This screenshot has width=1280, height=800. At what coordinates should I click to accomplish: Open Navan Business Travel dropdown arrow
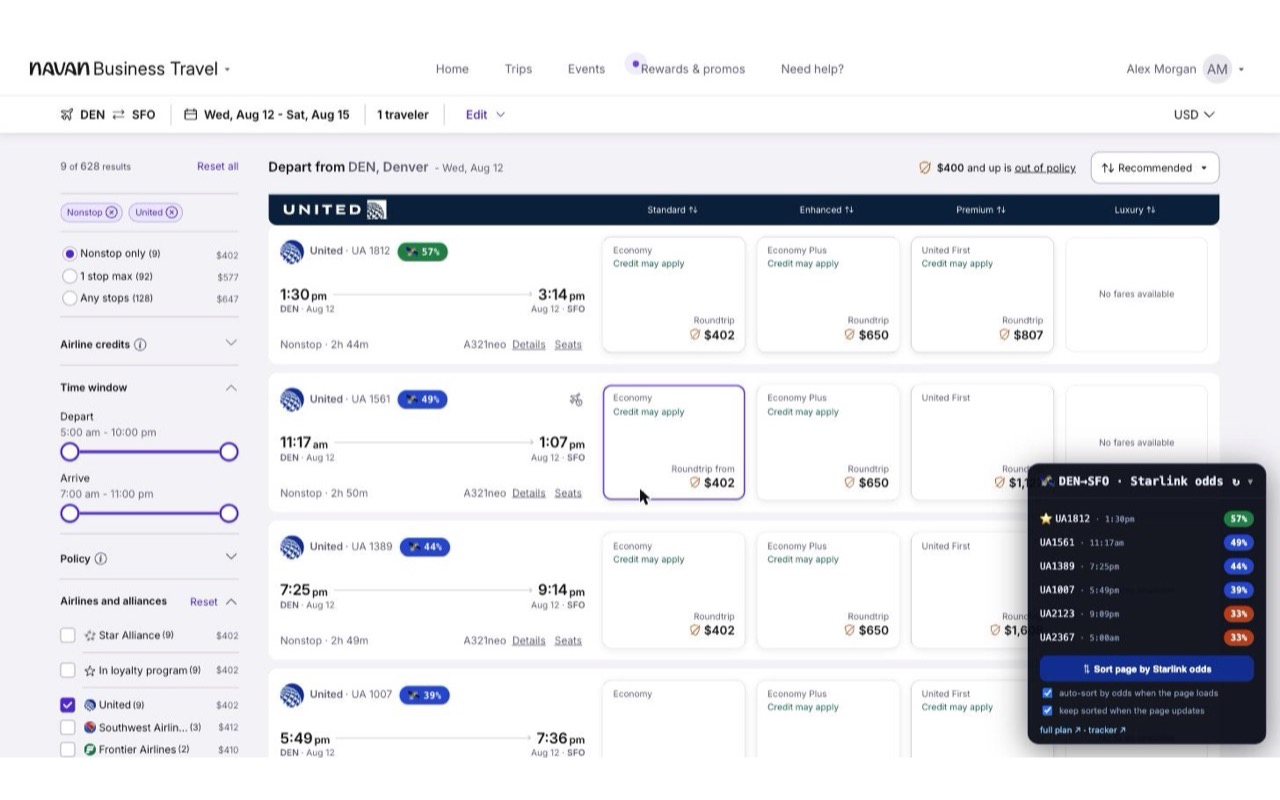tap(227, 70)
